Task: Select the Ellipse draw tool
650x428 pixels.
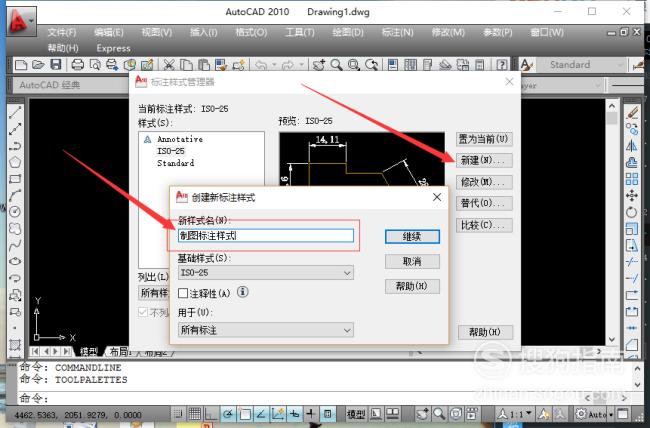Action: (x=15, y=261)
